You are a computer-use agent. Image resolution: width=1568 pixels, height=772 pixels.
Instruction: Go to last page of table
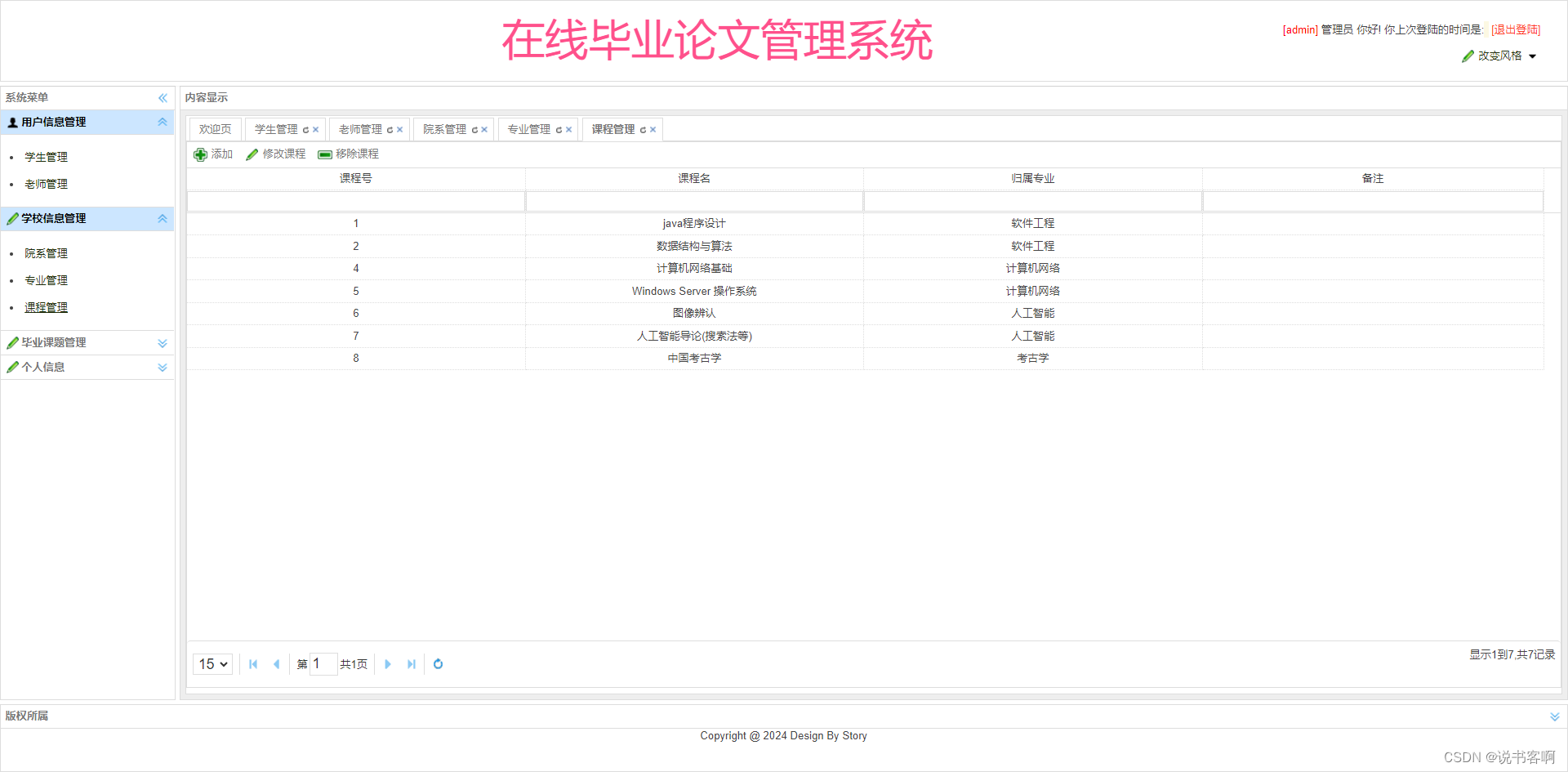[412, 664]
